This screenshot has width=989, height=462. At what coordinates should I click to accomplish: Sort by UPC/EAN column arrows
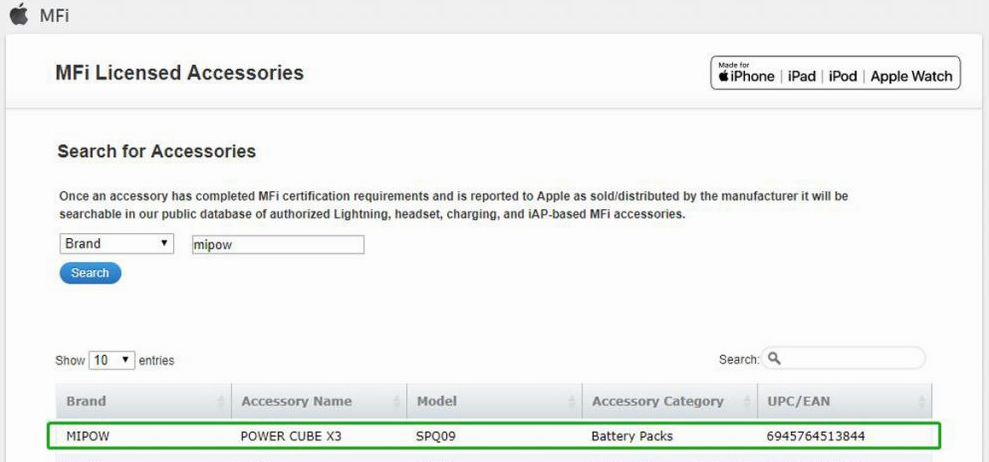922,401
